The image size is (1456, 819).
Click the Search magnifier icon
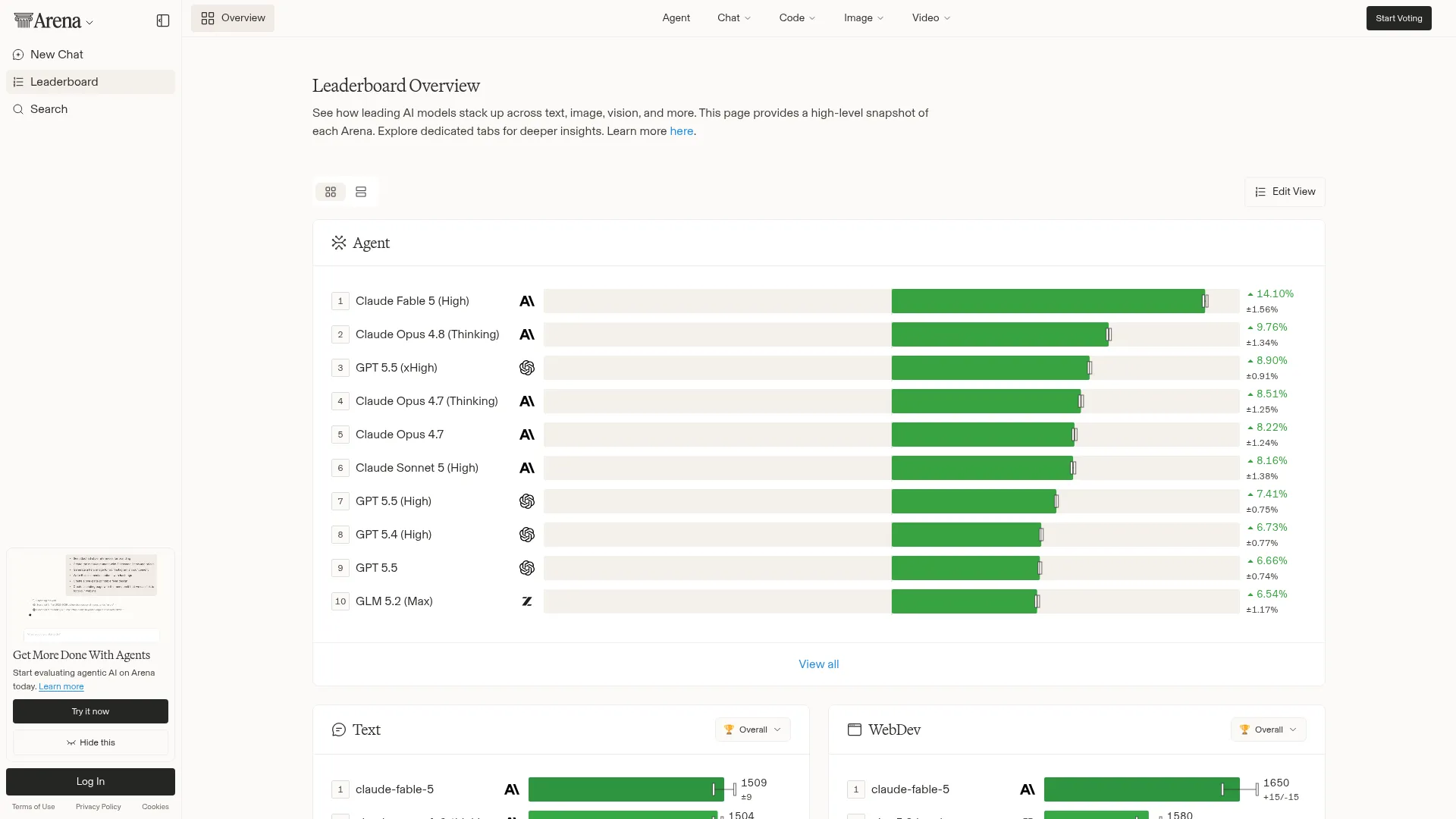point(18,109)
